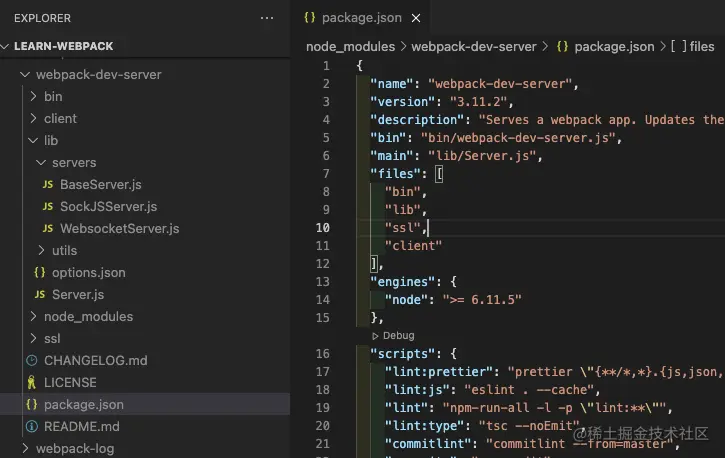Click the "lint:js" script key
This screenshot has width=725, height=458.
click(x=417, y=390)
